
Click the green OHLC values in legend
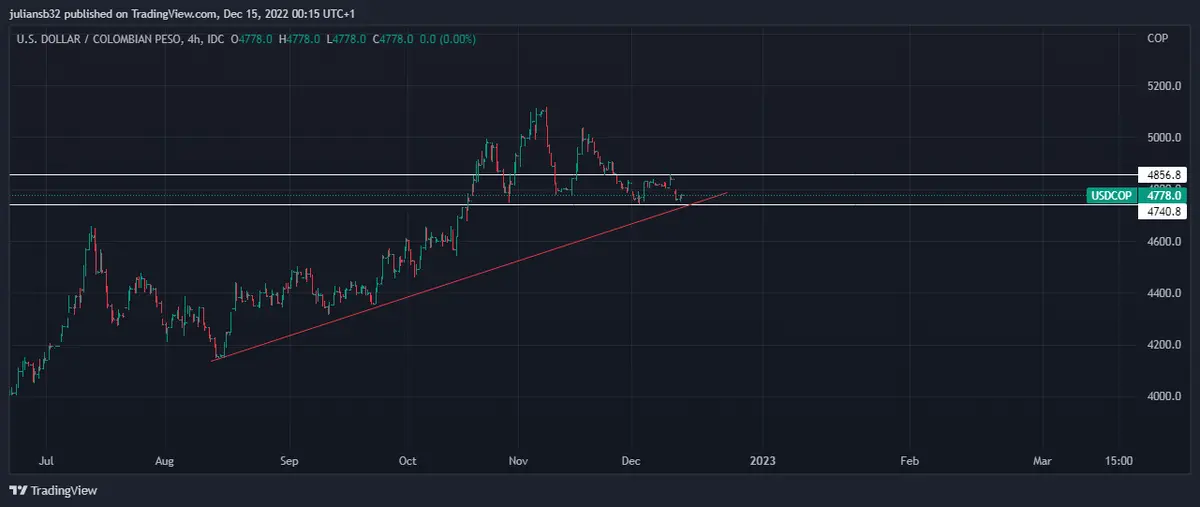point(353,39)
